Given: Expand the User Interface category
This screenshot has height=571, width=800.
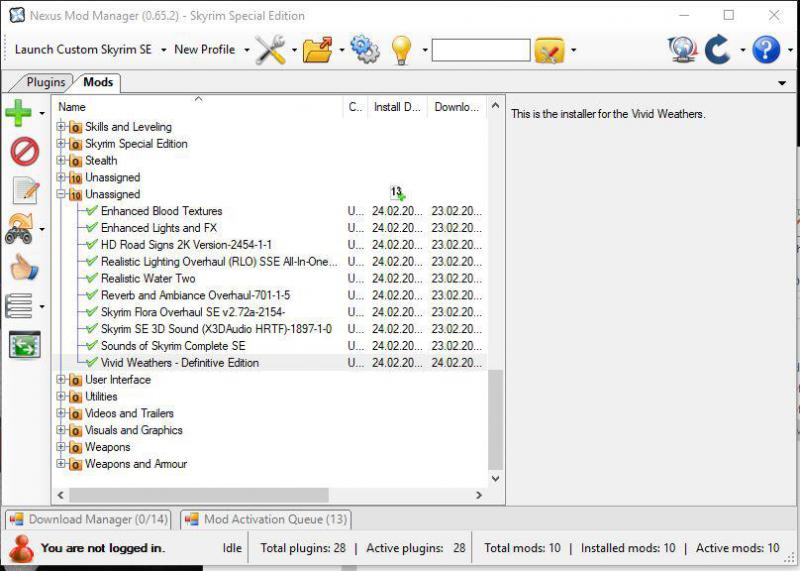Looking at the screenshot, I should click(61, 380).
